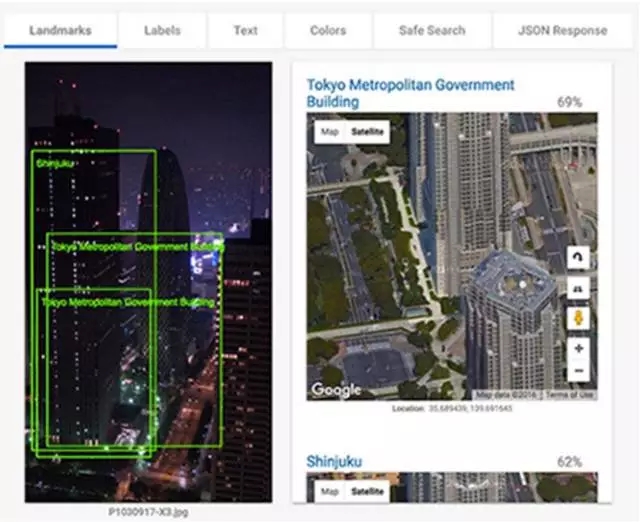Image resolution: width=640 pixels, height=522 pixels.
Task: Open the Landmarks tab
Action: (60, 30)
